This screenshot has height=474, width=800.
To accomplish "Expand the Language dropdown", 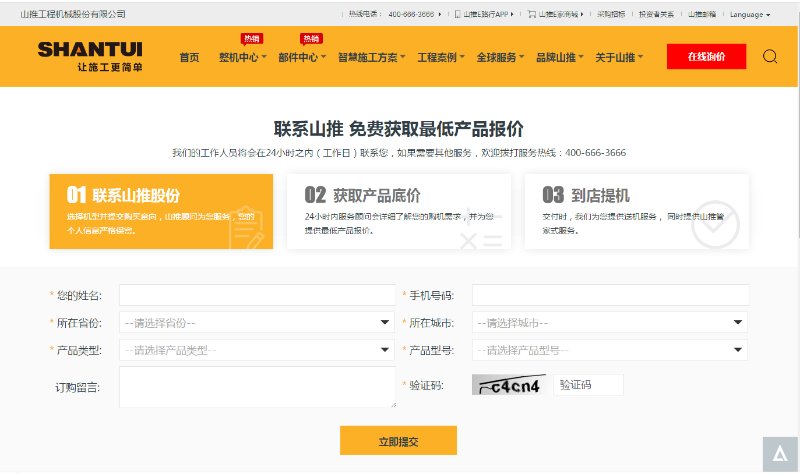I will (x=749, y=14).
